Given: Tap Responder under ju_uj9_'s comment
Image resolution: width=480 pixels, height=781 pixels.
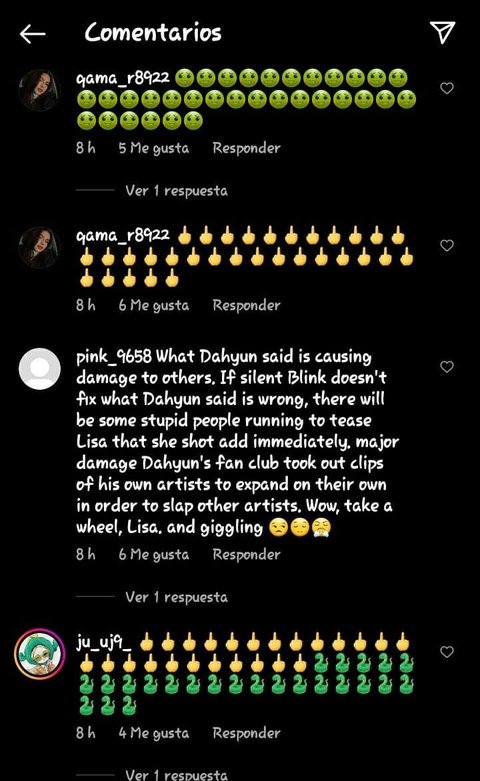Looking at the screenshot, I should pyautogui.click(x=246, y=733).
